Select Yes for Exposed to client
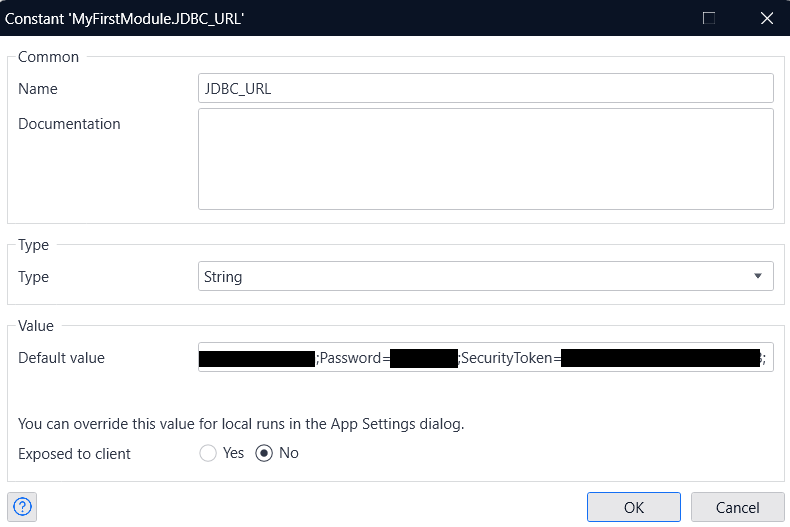 (209, 453)
